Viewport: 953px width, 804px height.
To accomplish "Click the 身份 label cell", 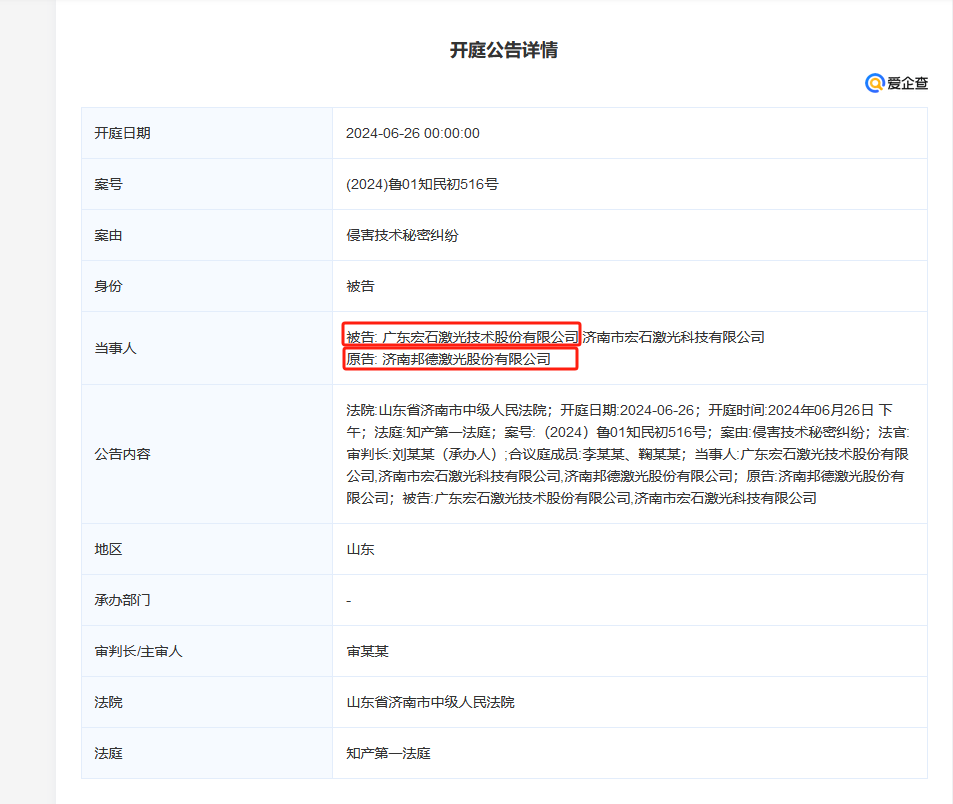I will (207, 286).
